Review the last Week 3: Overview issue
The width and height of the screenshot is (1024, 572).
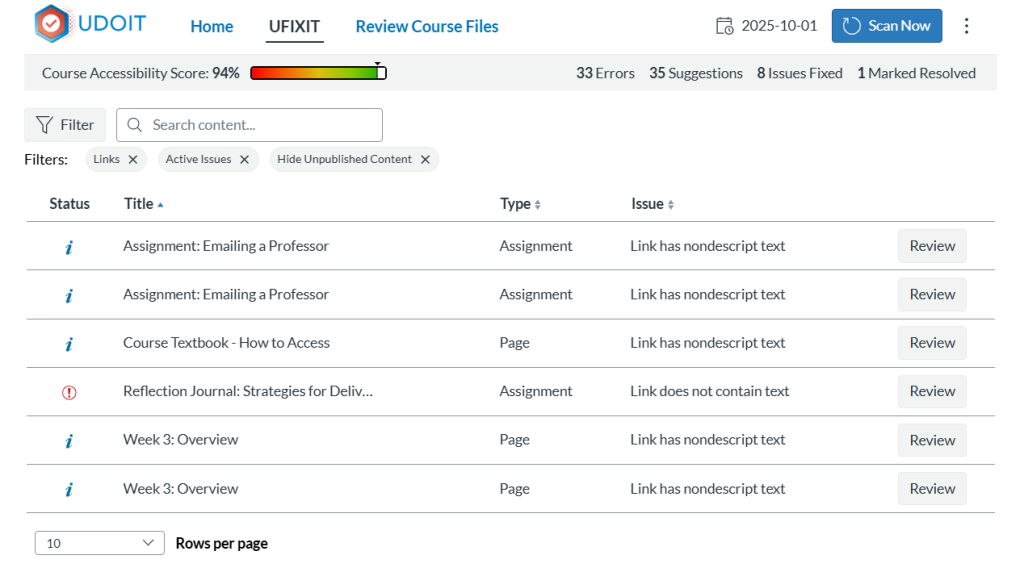932,488
